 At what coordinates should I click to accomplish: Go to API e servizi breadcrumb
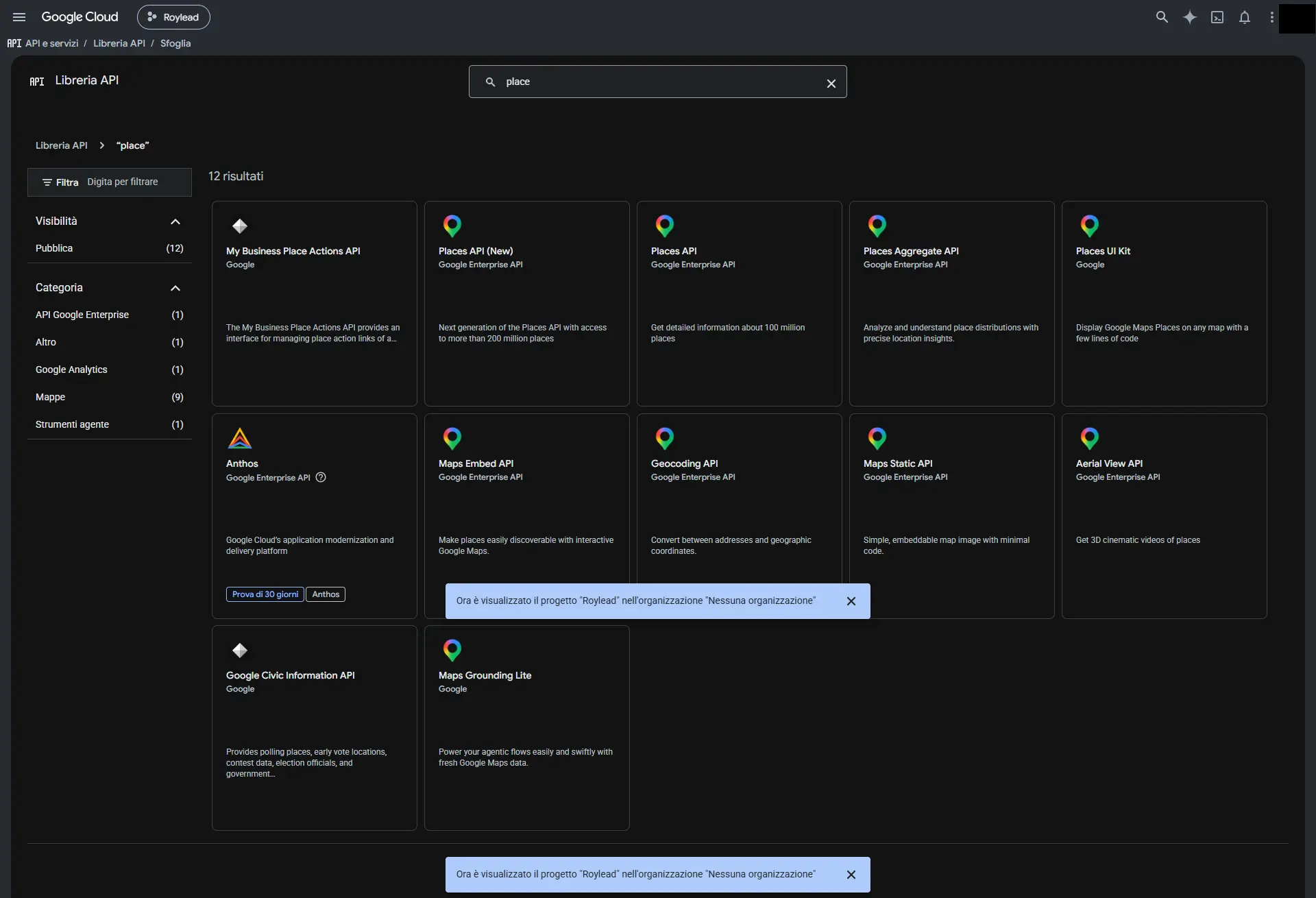coord(52,43)
